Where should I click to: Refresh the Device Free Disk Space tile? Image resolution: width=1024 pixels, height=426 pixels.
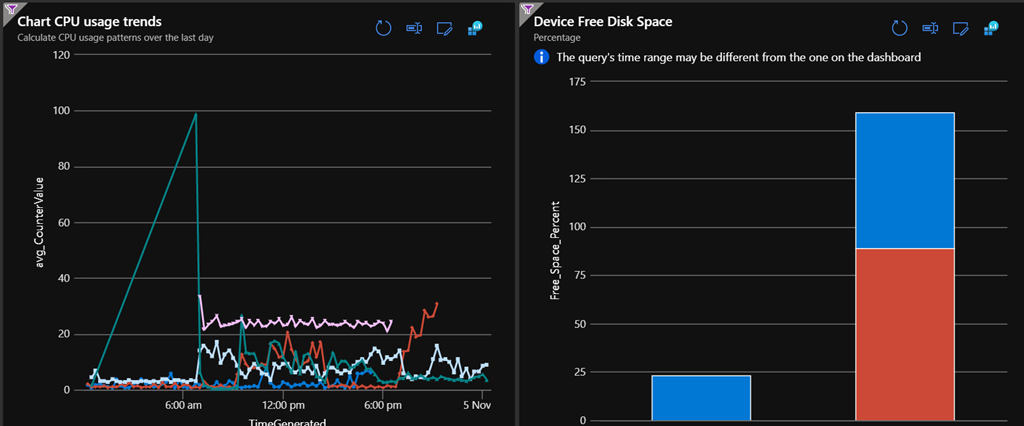[x=899, y=27]
